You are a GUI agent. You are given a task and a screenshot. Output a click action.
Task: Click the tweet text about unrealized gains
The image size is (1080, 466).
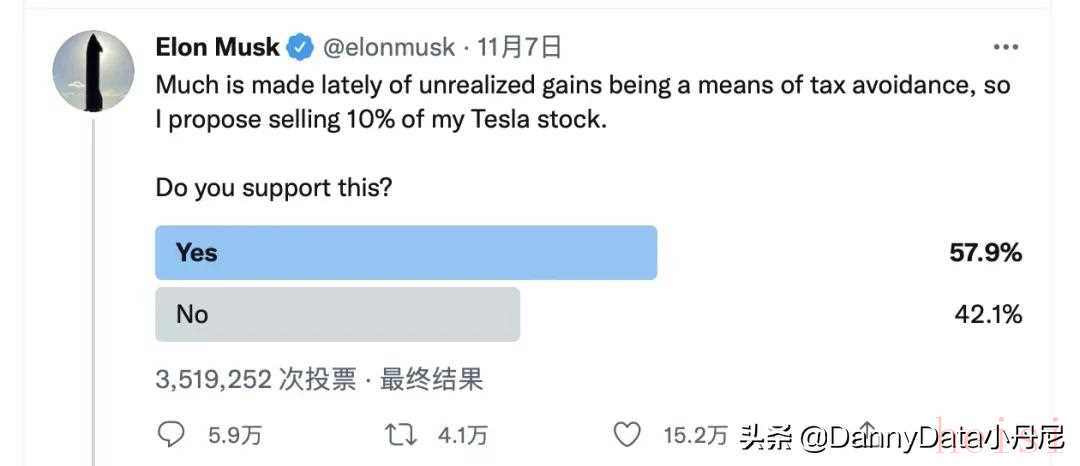(x=582, y=102)
